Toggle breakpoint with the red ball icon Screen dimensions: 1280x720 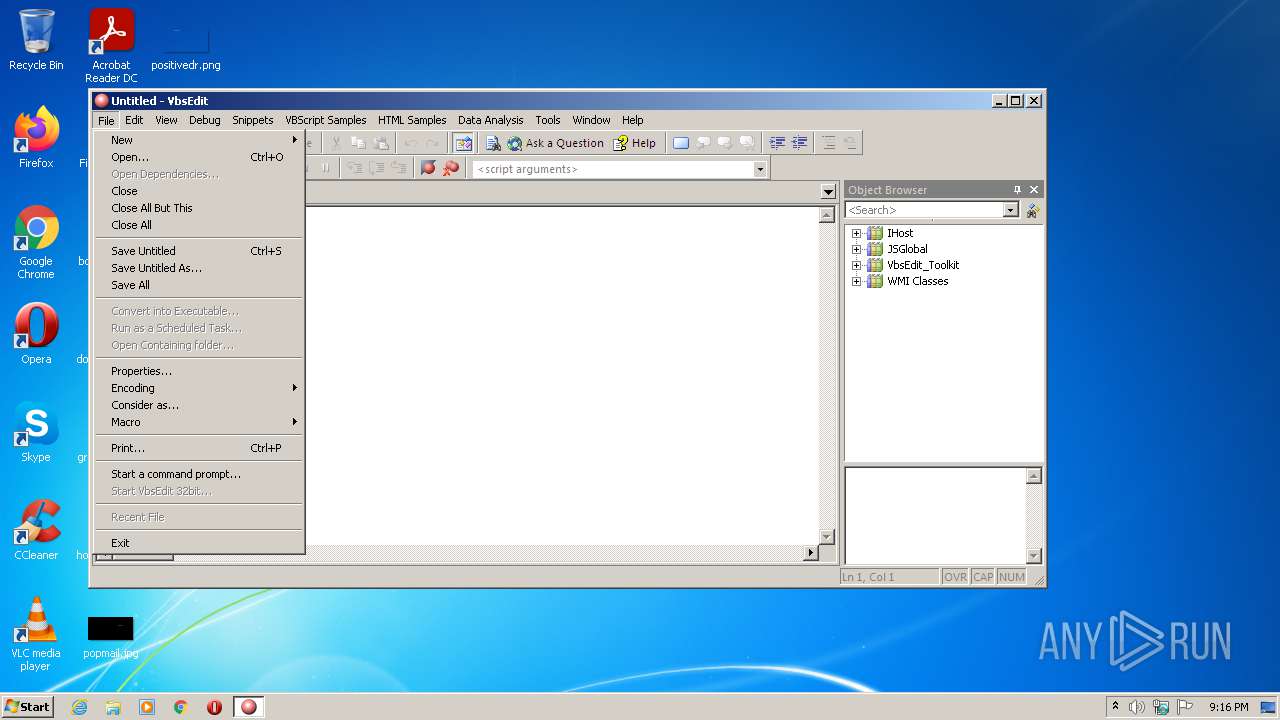click(428, 168)
